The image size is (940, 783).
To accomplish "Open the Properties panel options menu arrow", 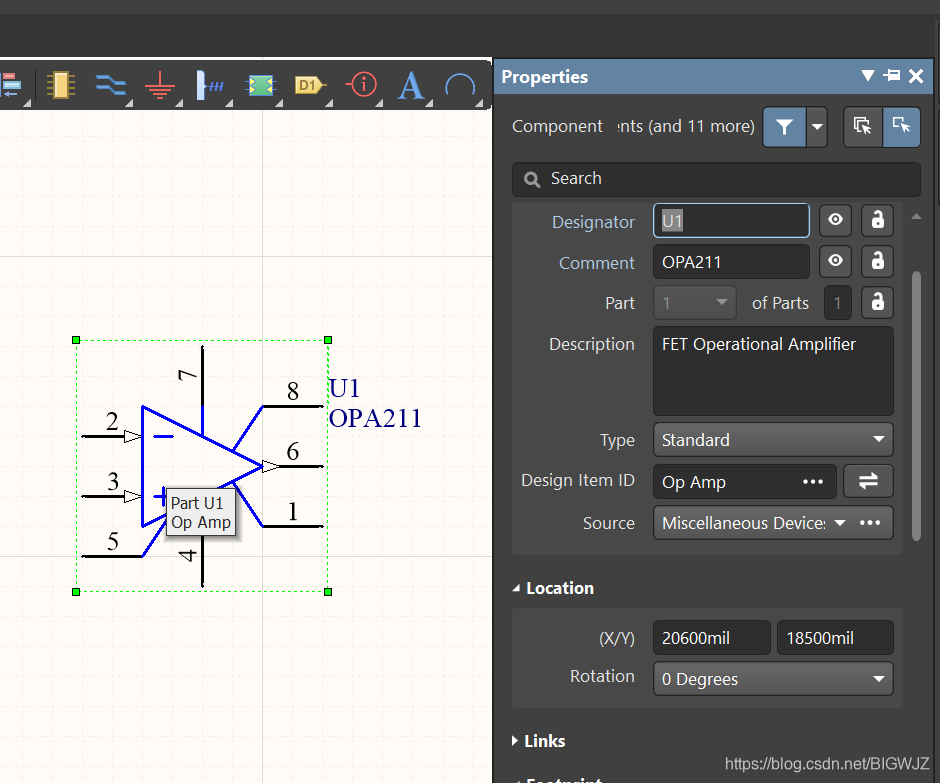I will pyautogui.click(x=867, y=77).
